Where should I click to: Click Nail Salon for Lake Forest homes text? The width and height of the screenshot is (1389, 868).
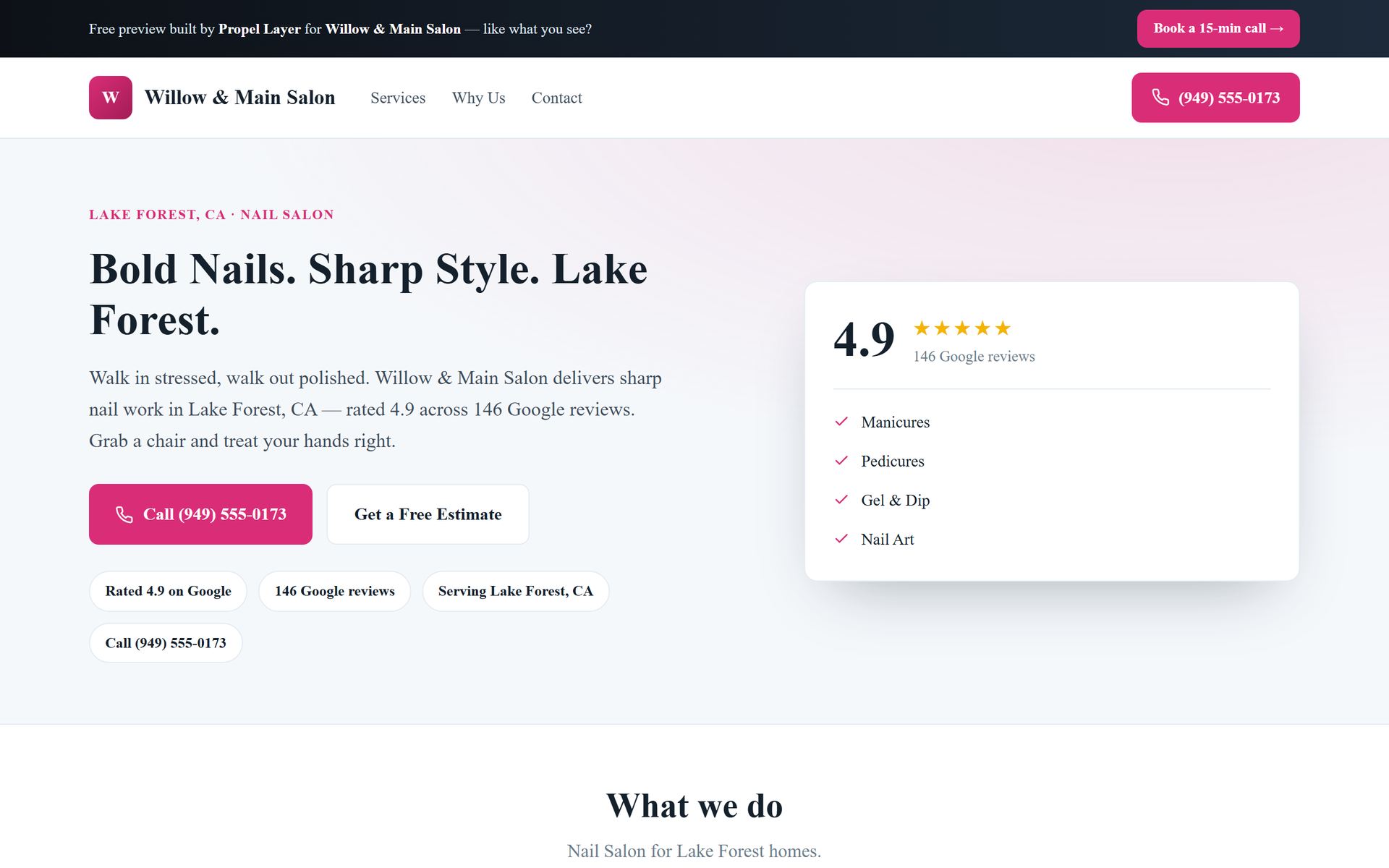694,851
